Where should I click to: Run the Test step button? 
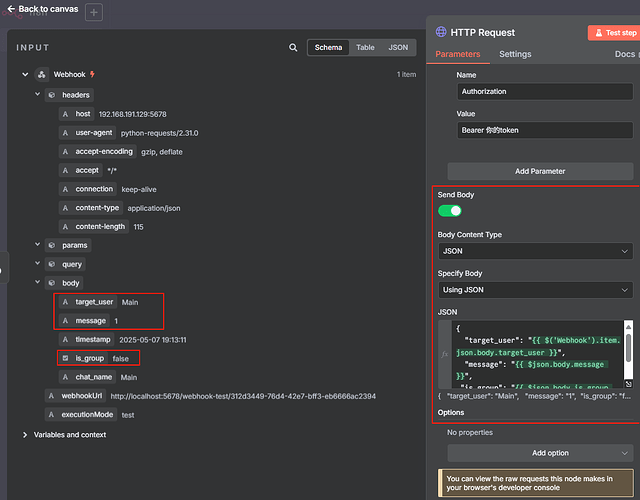click(614, 33)
